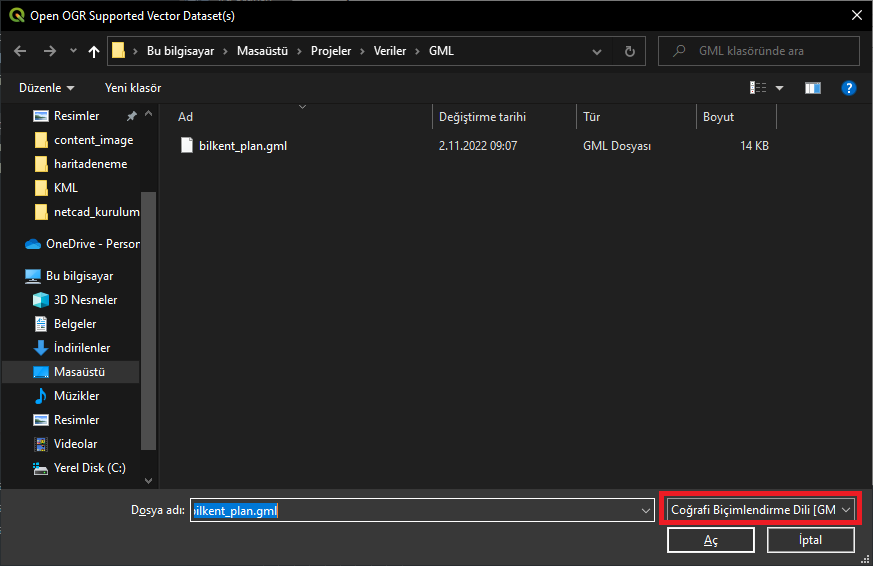
Task: Click the '2.11.2022 09:07' date cell
Action: [478, 146]
